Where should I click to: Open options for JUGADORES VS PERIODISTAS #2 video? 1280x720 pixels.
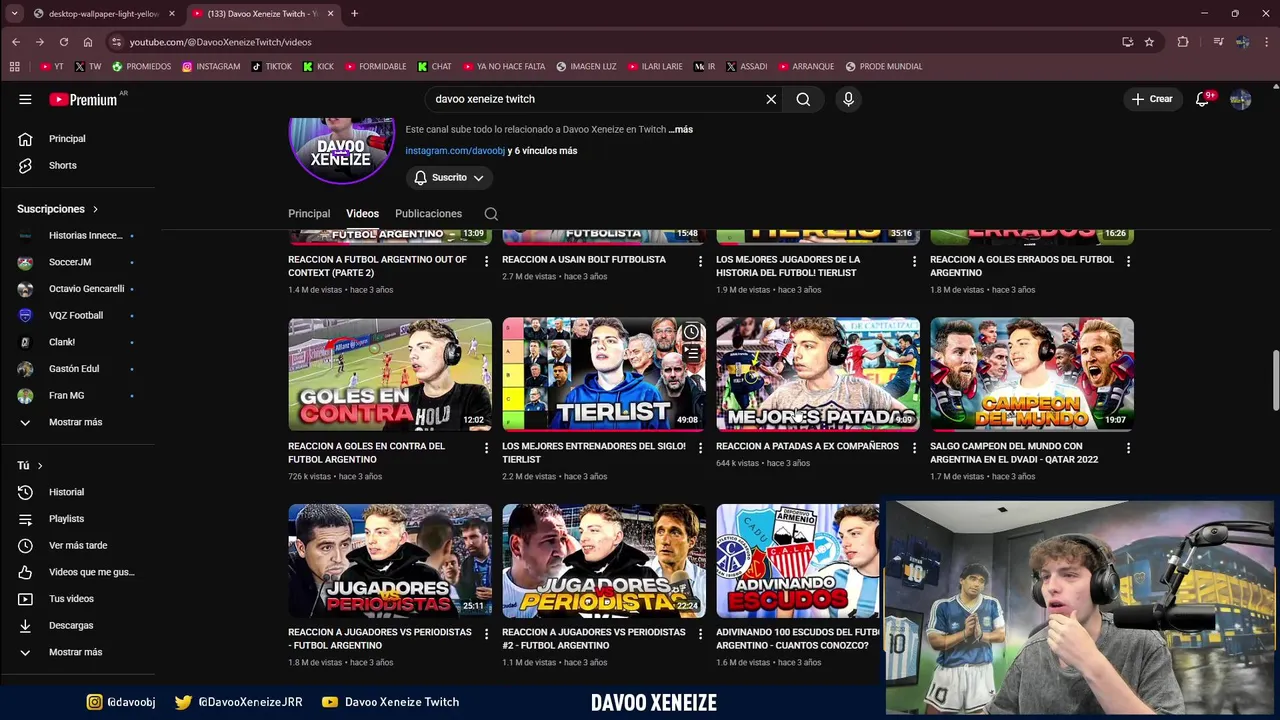pos(700,634)
